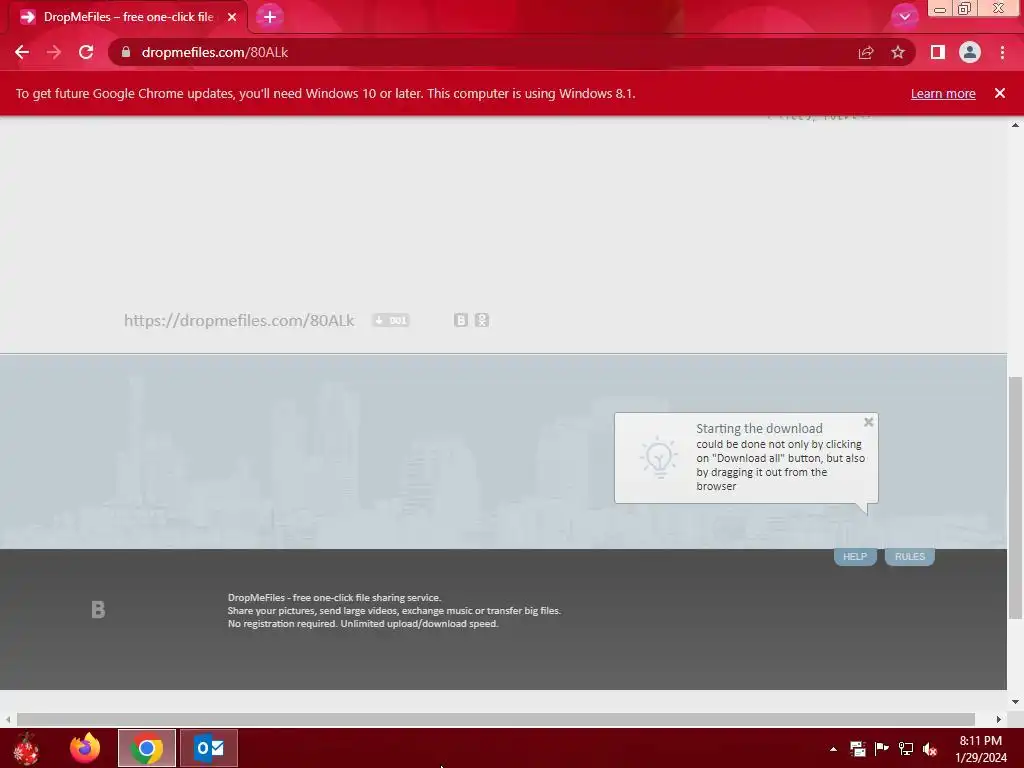
Task: Follow the Learn more link
Action: click(x=943, y=93)
